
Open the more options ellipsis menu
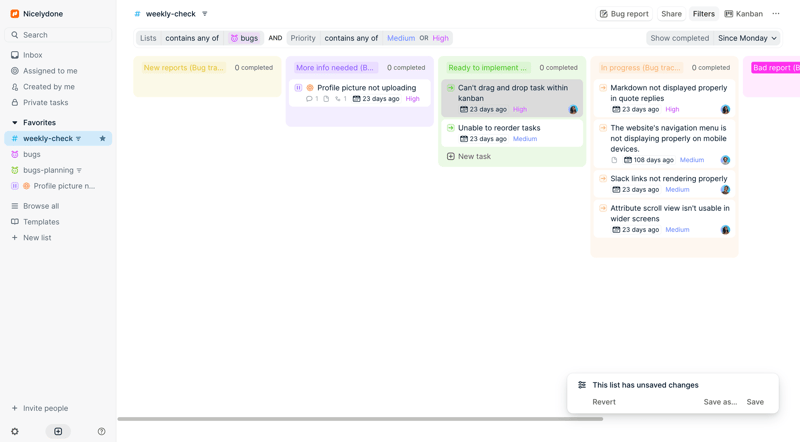click(776, 14)
